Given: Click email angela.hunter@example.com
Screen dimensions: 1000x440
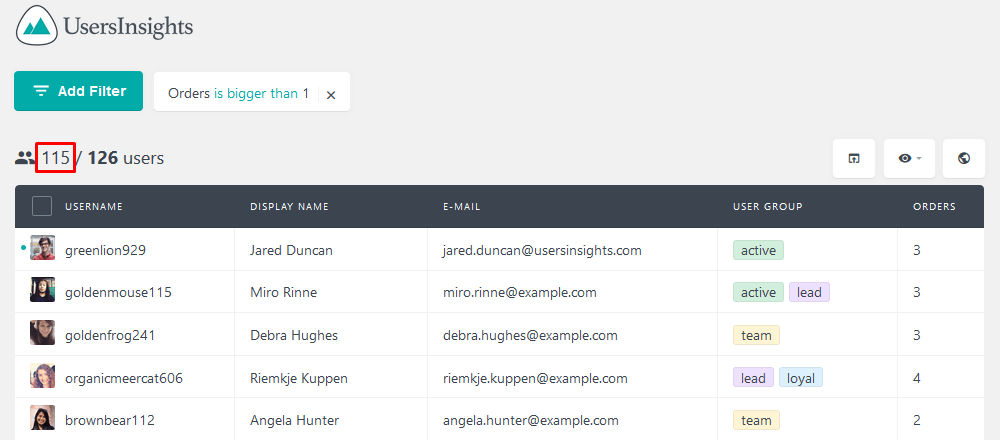Looking at the screenshot, I should point(531,421).
